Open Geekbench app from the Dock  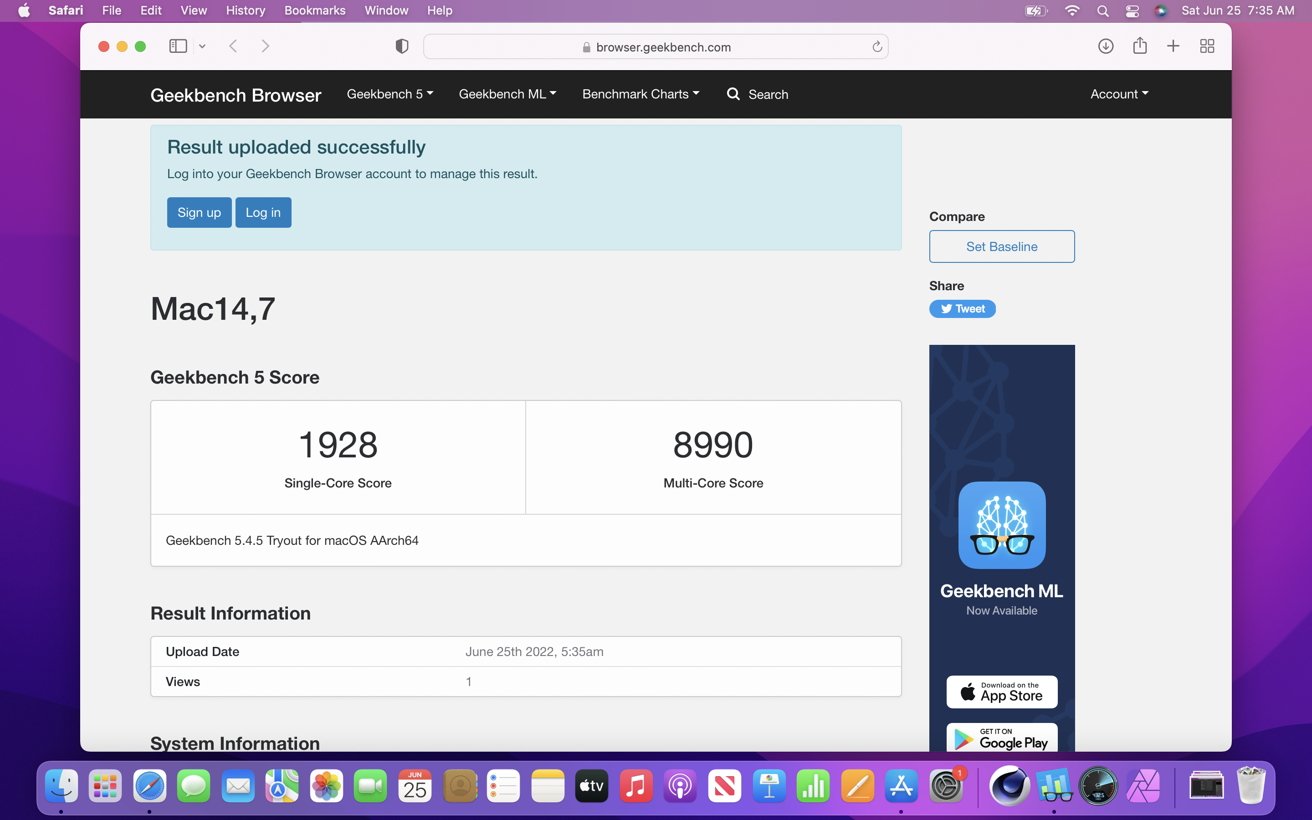click(1054, 786)
